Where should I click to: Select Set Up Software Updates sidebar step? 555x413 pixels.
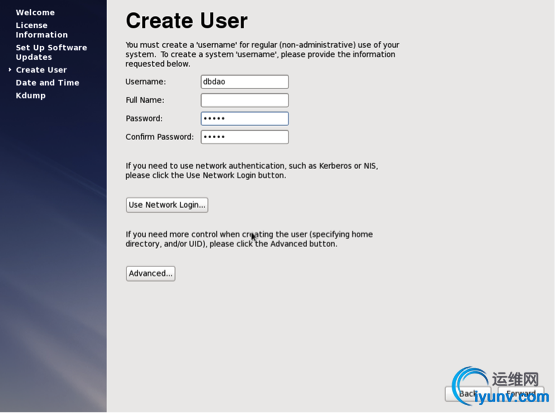[51, 52]
